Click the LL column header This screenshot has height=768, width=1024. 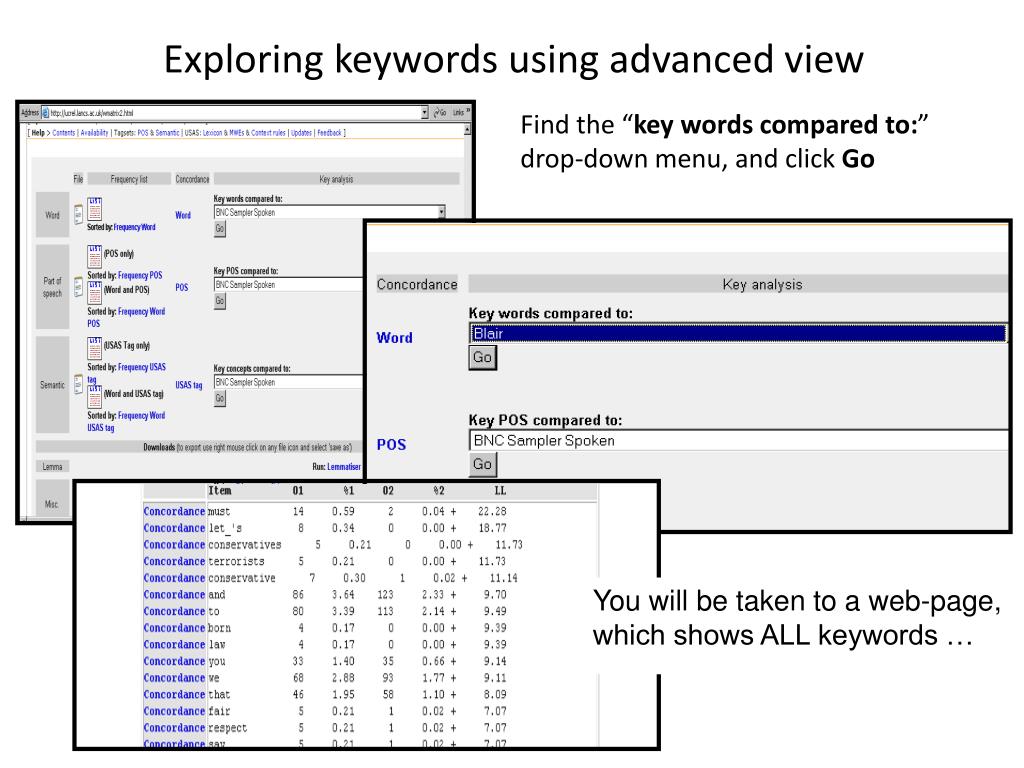point(500,490)
